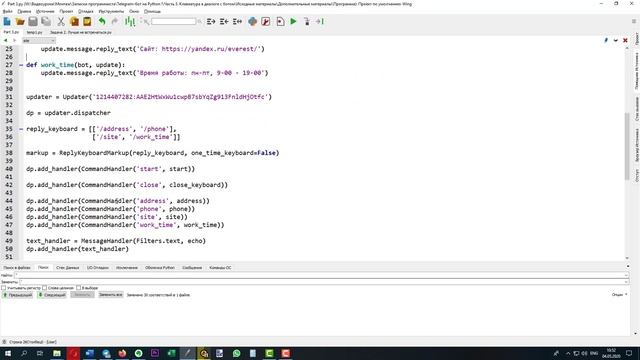Collapse the reply_keyboard fold marker

pos(21,129)
